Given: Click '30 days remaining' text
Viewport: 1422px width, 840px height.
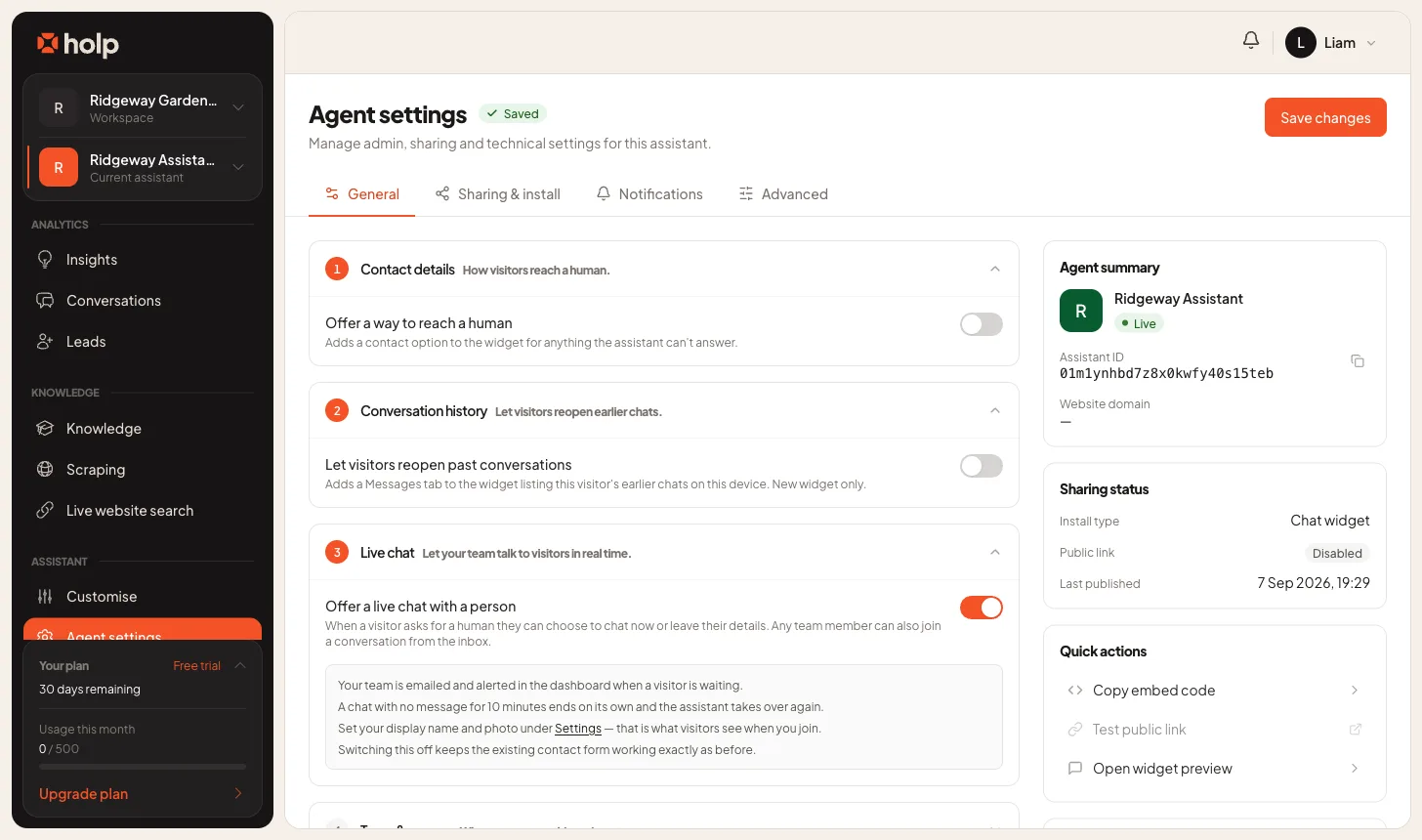Looking at the screenshot, I should point(90,690).
